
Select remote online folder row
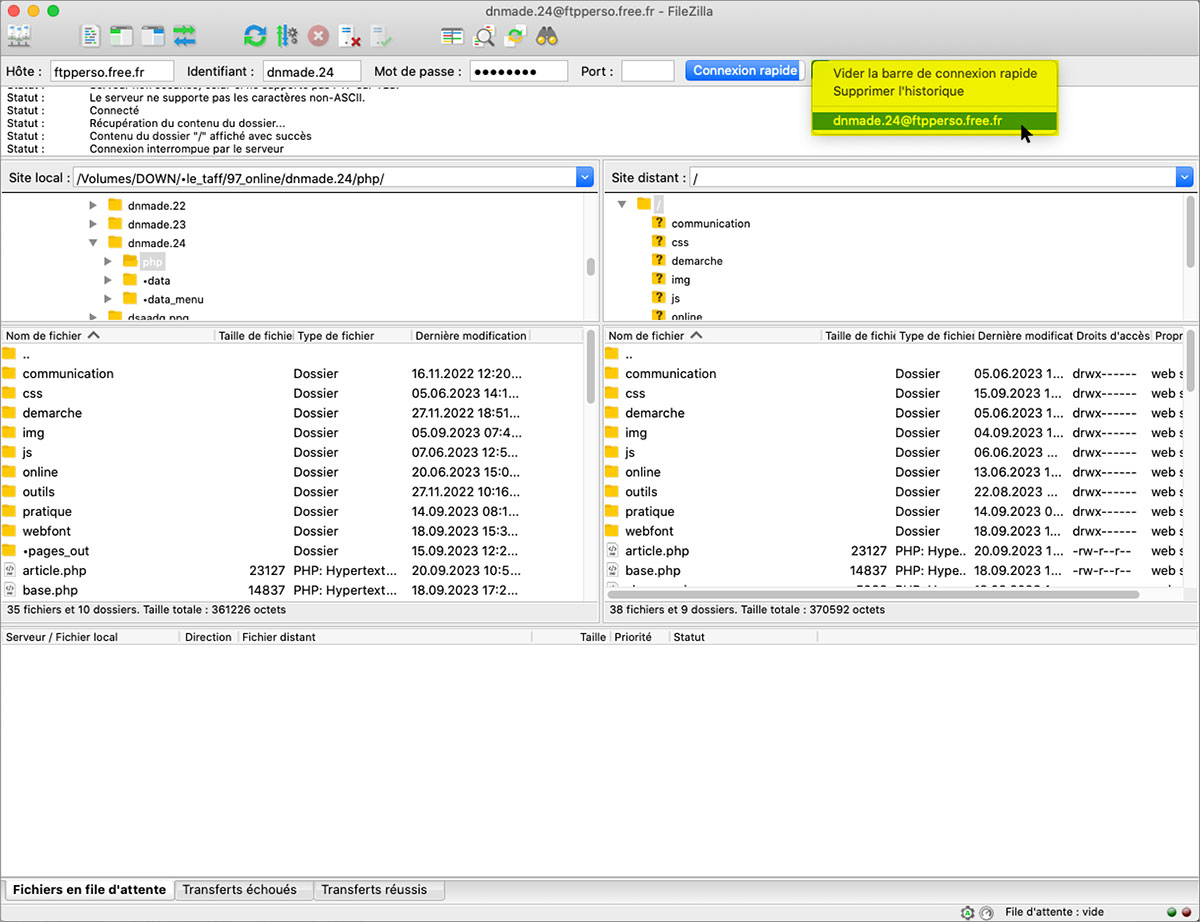coord(894,472)
